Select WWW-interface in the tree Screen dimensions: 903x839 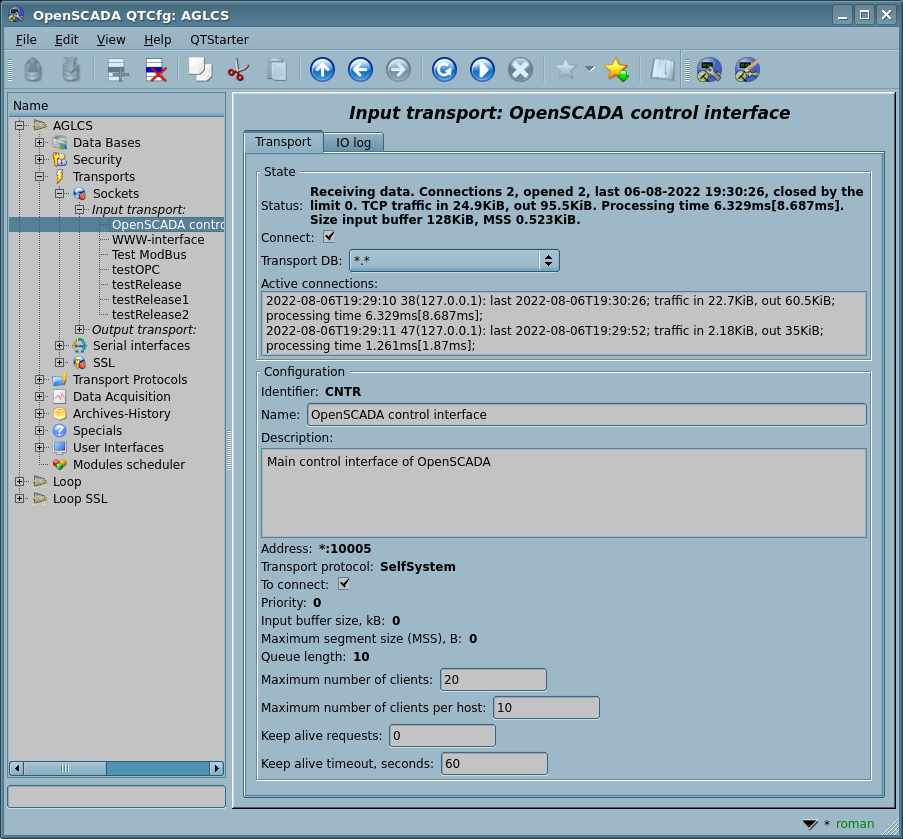[158, 240]
